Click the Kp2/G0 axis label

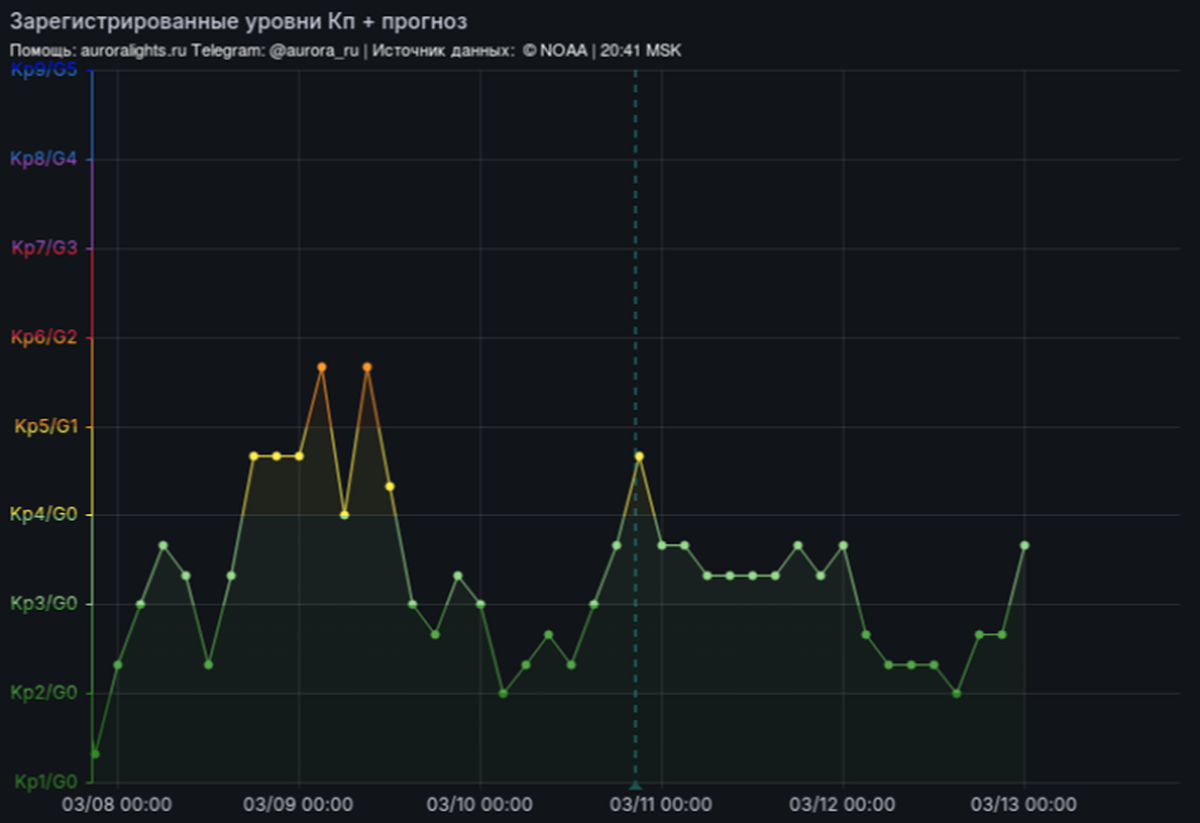[x=44, y=693]
